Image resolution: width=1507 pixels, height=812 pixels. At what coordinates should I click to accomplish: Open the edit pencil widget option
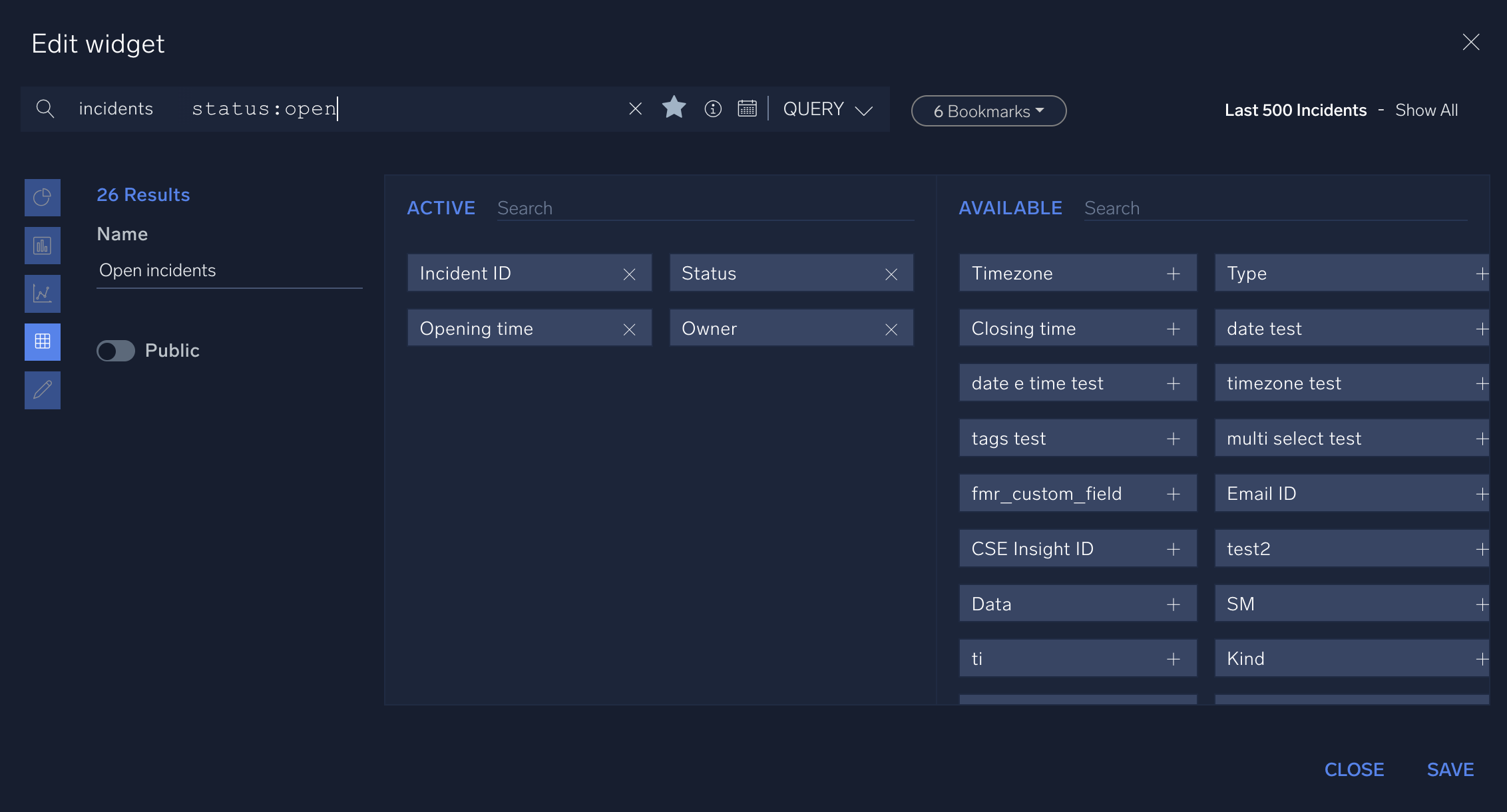[x=42, y=390]
